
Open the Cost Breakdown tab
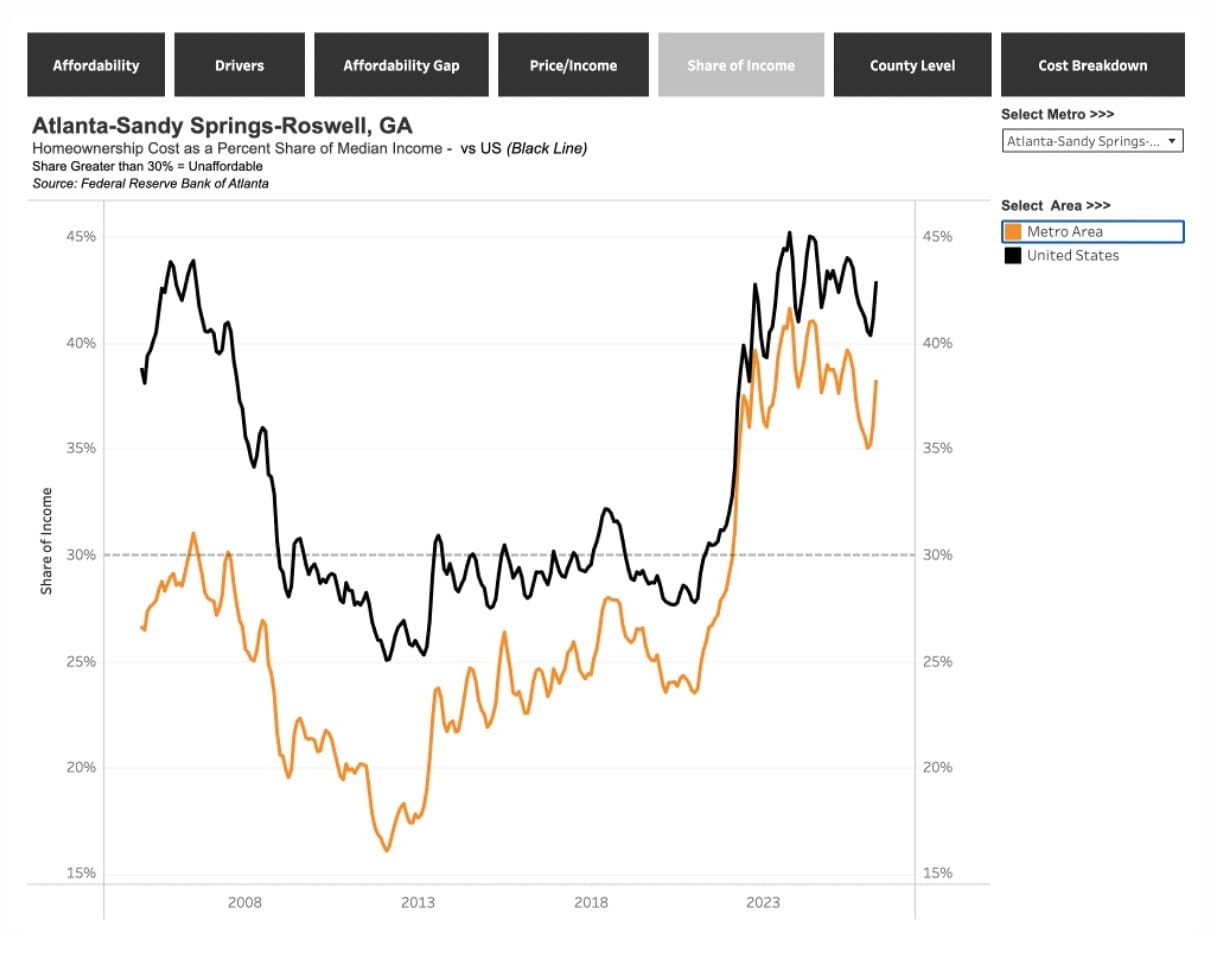point(1093,65)
